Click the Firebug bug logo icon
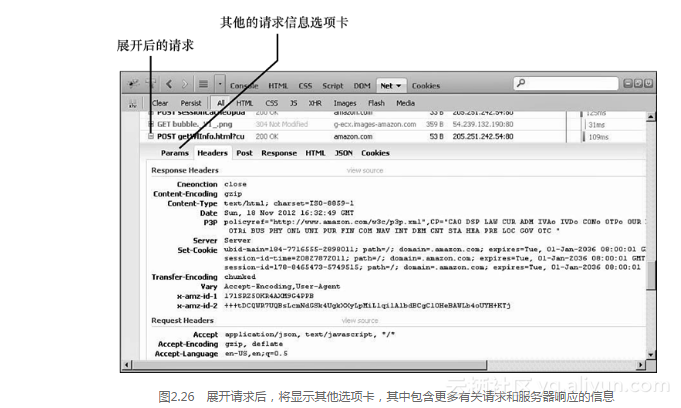 click(133, 84)
